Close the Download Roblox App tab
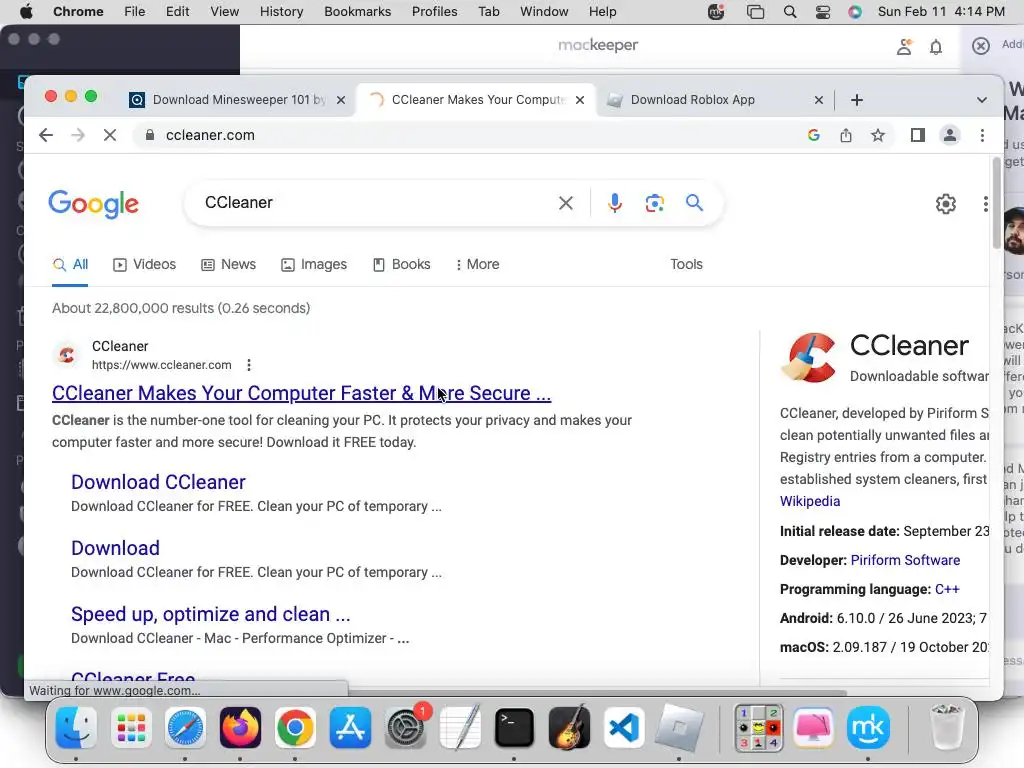The height and width of the screenshot is (768, 1024). point(819,100)
